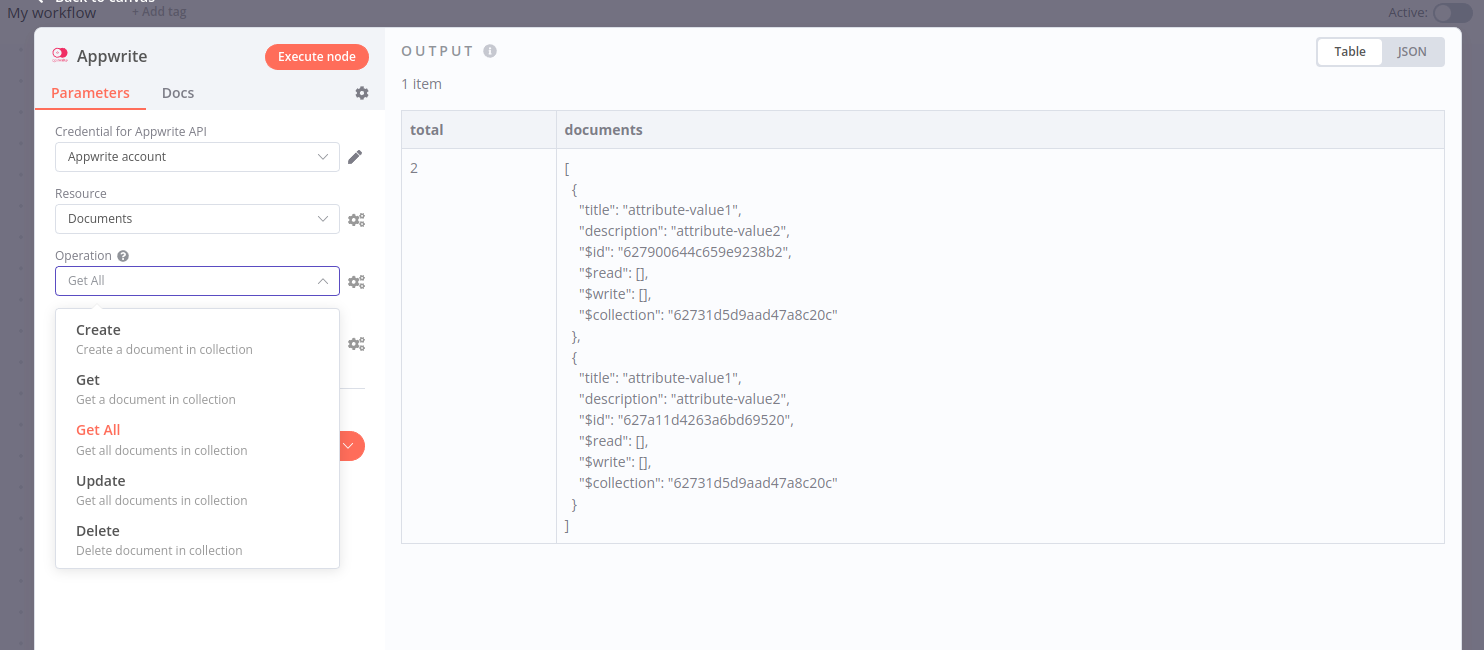The width and height of the screenshot is (1484, 650).
Task: Open the Documents resource dropdown
Action: 198,219
